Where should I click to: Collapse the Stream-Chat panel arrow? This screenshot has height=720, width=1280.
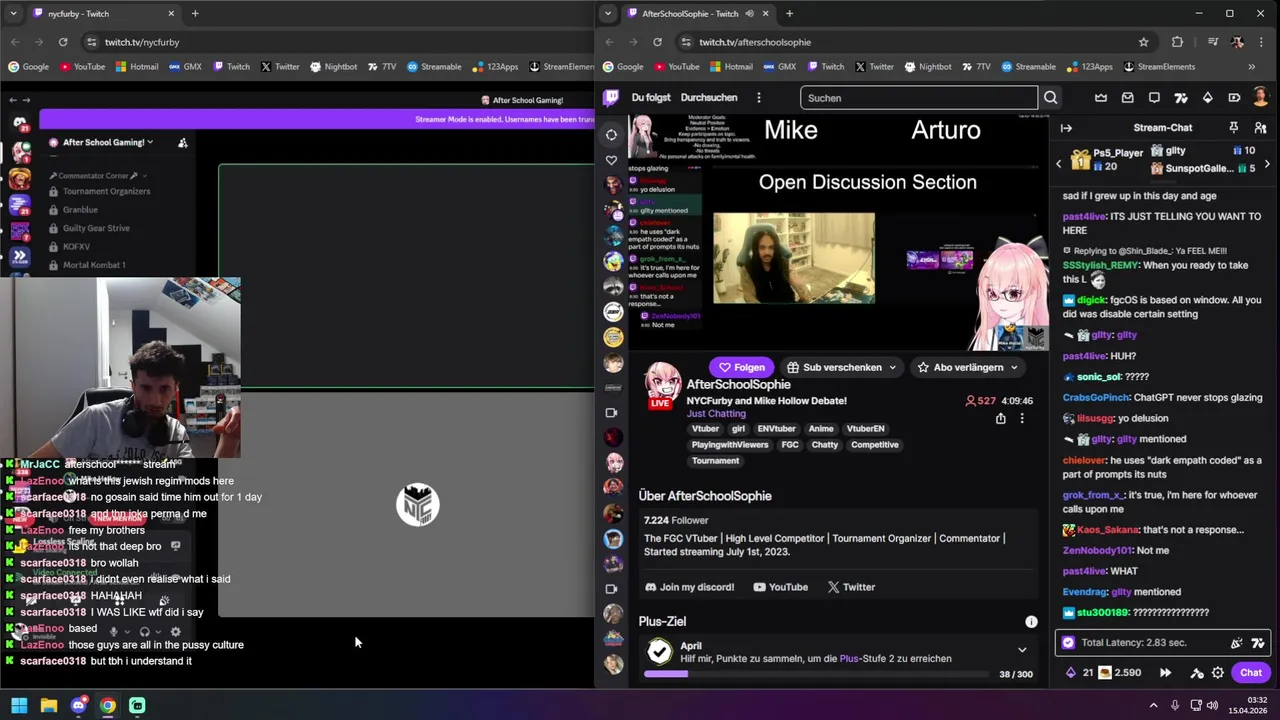tap(1066, 128)
